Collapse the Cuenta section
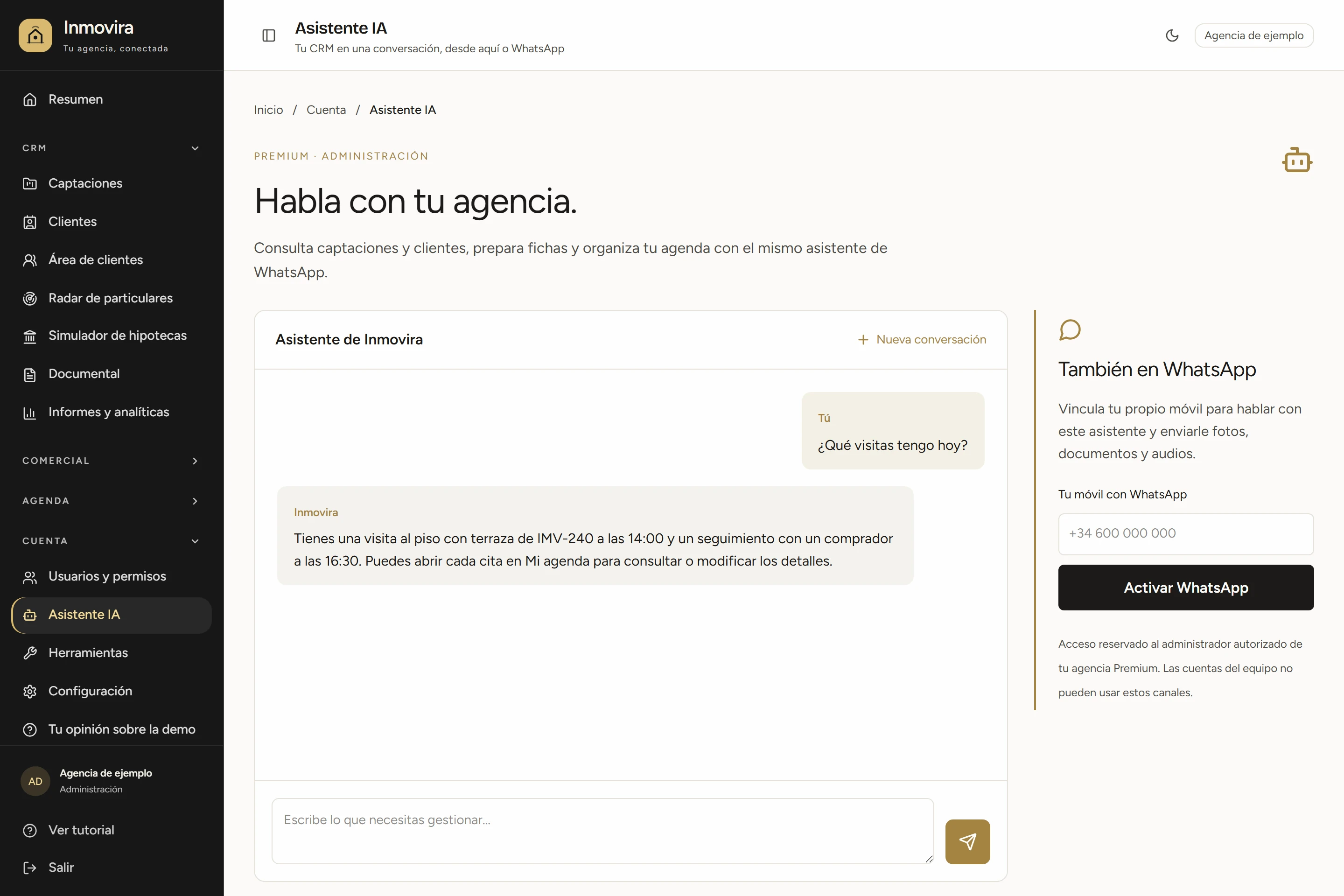Image resolution: width=1344 pixels, height=896 pixels. tap(112, 540)
